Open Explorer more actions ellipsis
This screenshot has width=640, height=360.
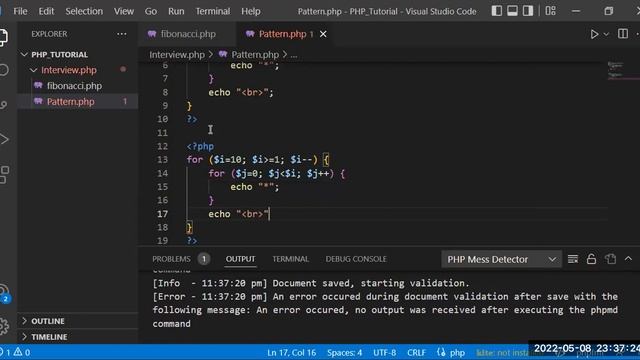coord(122,34)
